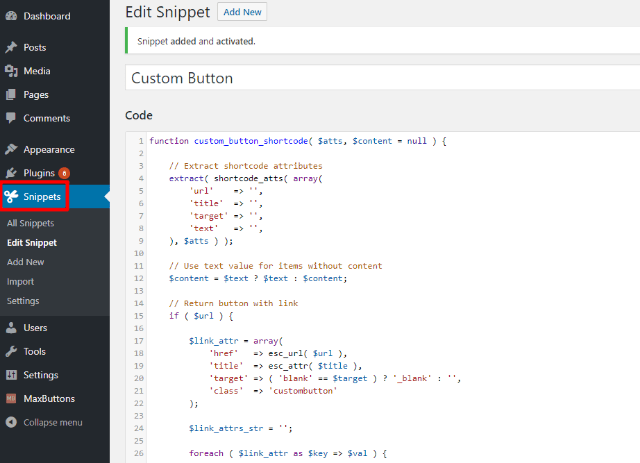
Task: Open the All Snippets submenu link
Action: point(30,223)
